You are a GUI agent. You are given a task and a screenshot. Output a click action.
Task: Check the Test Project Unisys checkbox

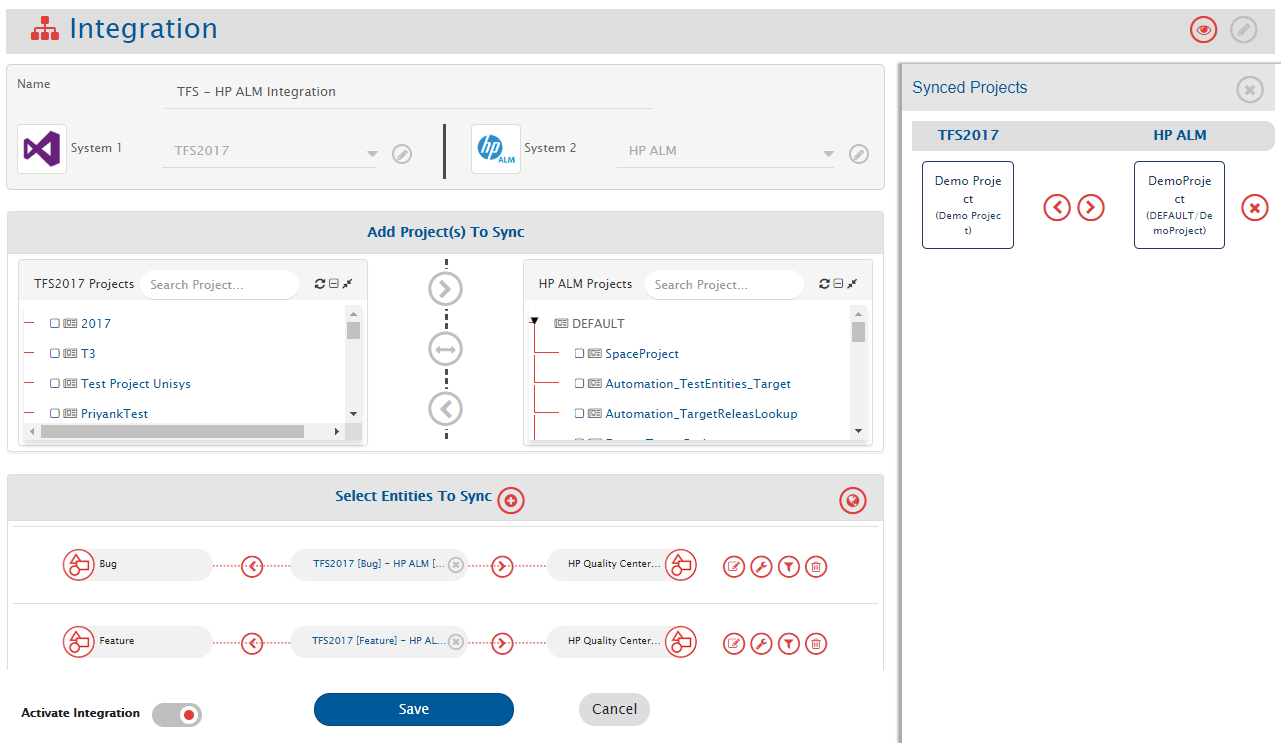(x=55, y=384)
